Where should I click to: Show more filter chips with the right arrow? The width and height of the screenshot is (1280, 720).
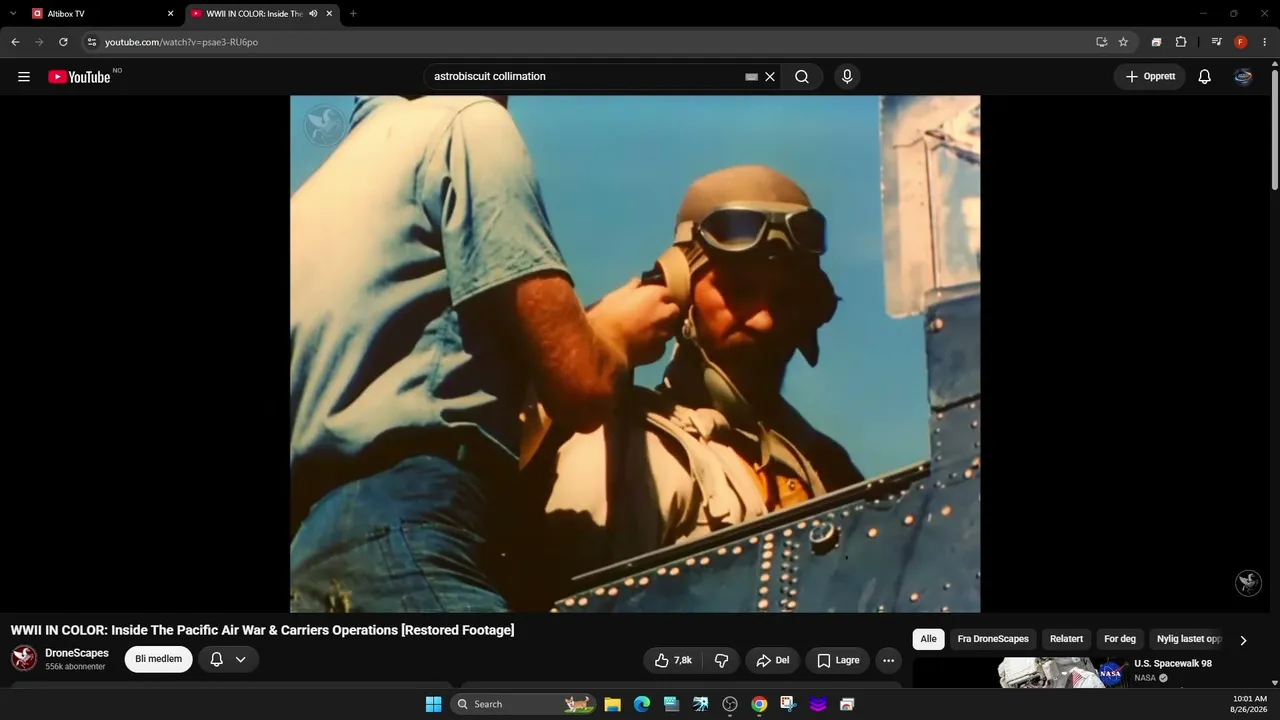coord(1243,640)
